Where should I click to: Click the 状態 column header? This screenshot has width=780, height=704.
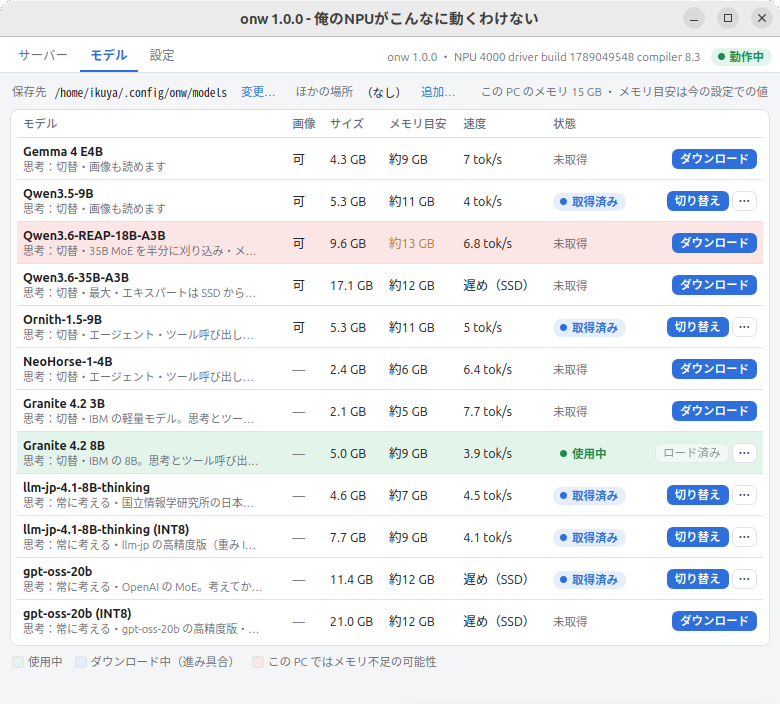[565, 123]
